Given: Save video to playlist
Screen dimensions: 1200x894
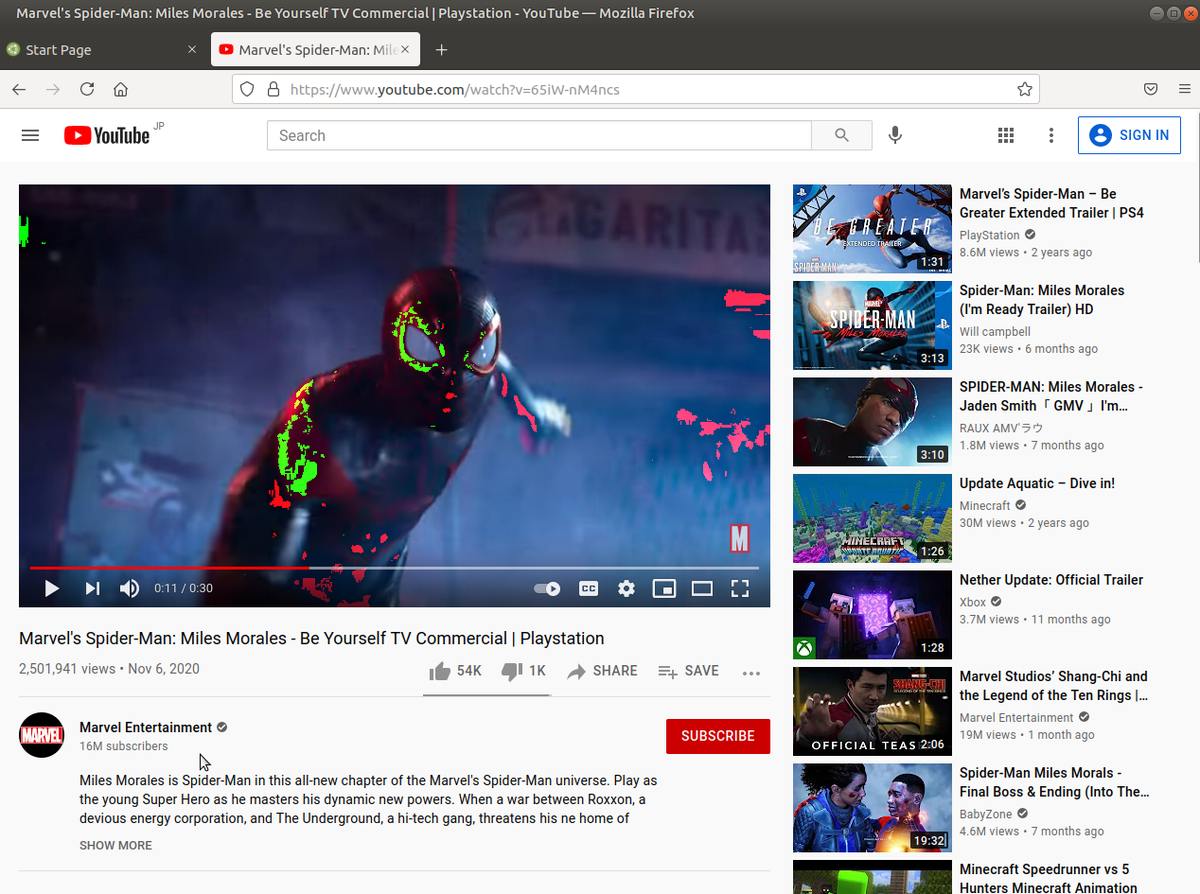Looking at the screenshot, I should [x=689, y=671].
